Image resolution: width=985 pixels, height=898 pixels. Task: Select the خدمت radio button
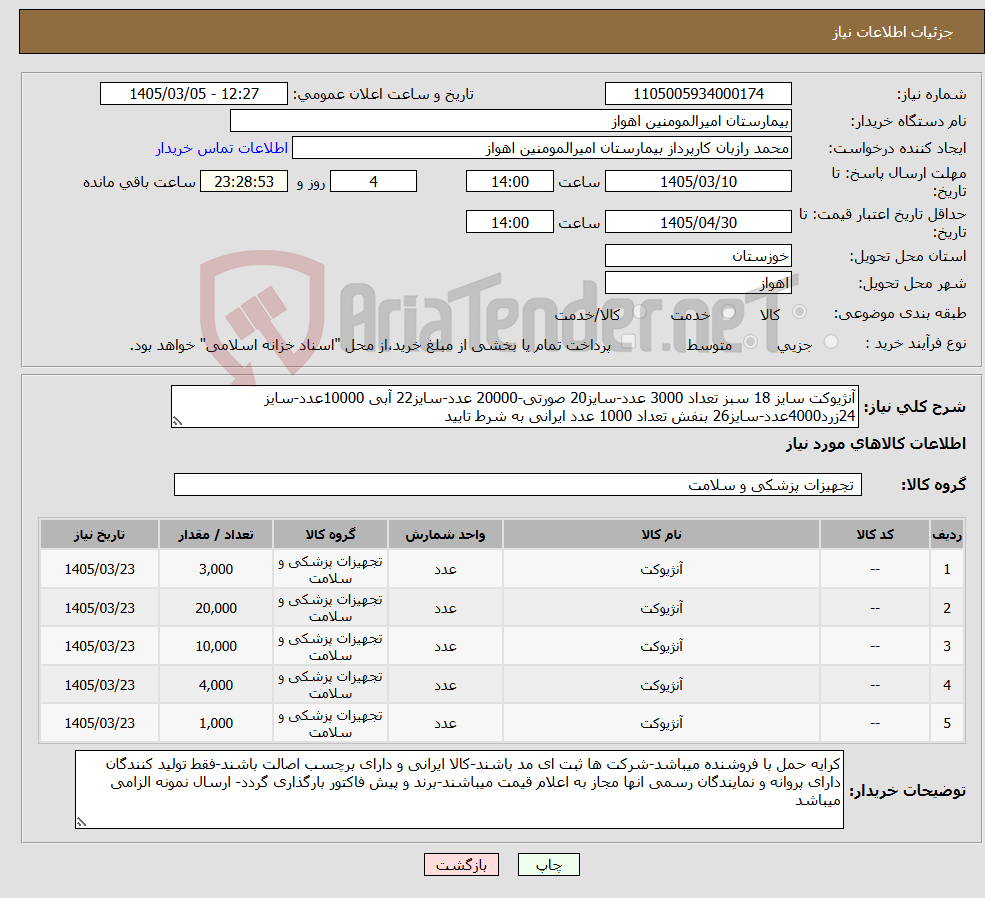coord(729,312)
